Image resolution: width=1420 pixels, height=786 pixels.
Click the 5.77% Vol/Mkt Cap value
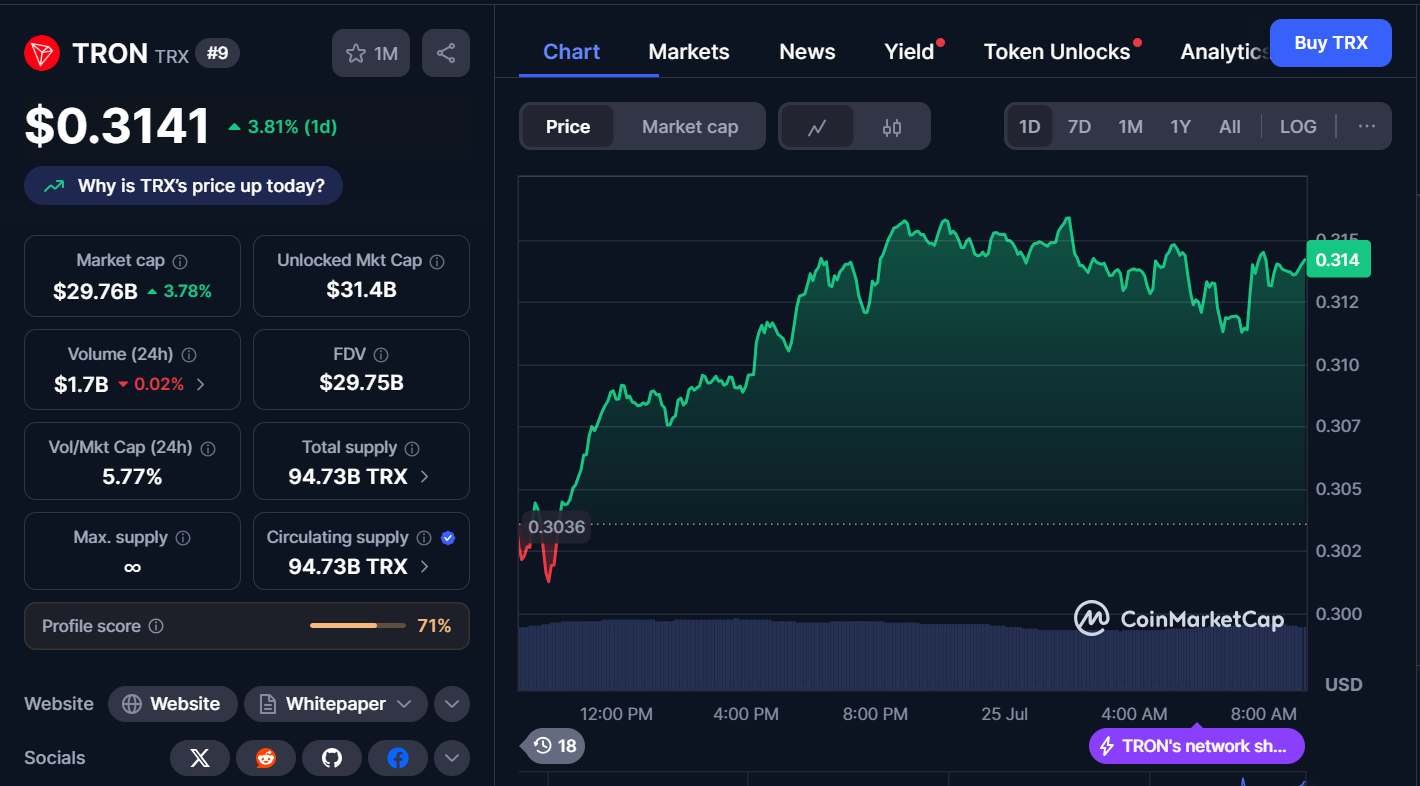[x=132, y=477]
